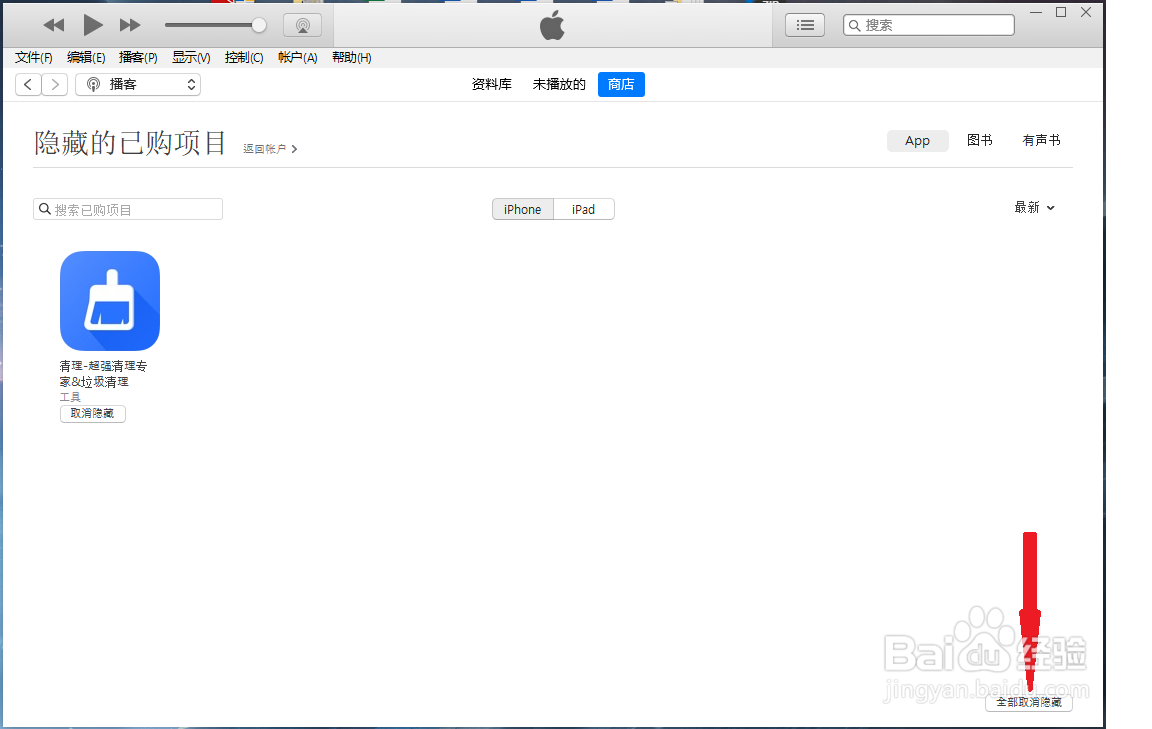Switch to the 资料库 tab
Image resolution: width=1152 pixels, height=729 pixels.
coord(492,85)
